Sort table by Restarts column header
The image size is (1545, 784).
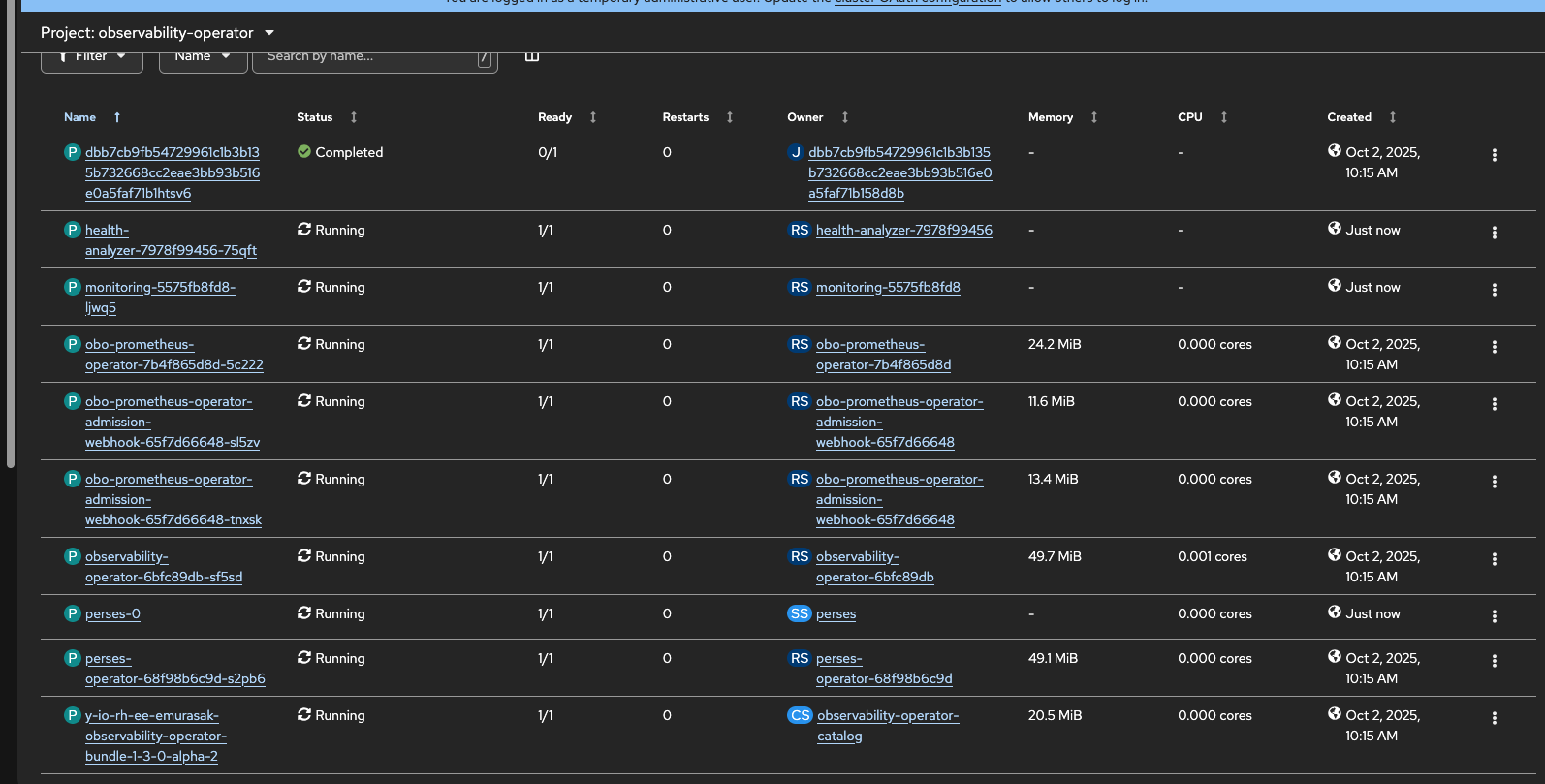pos(685,117)
